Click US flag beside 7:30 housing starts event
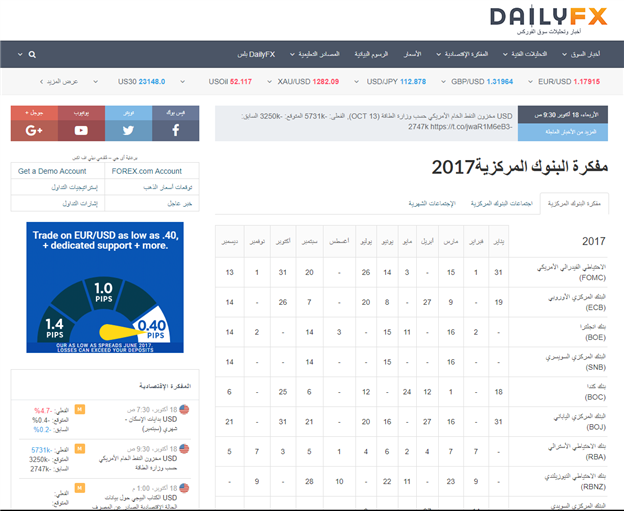Viewport: 624px width, 511px height. (184, 410)
